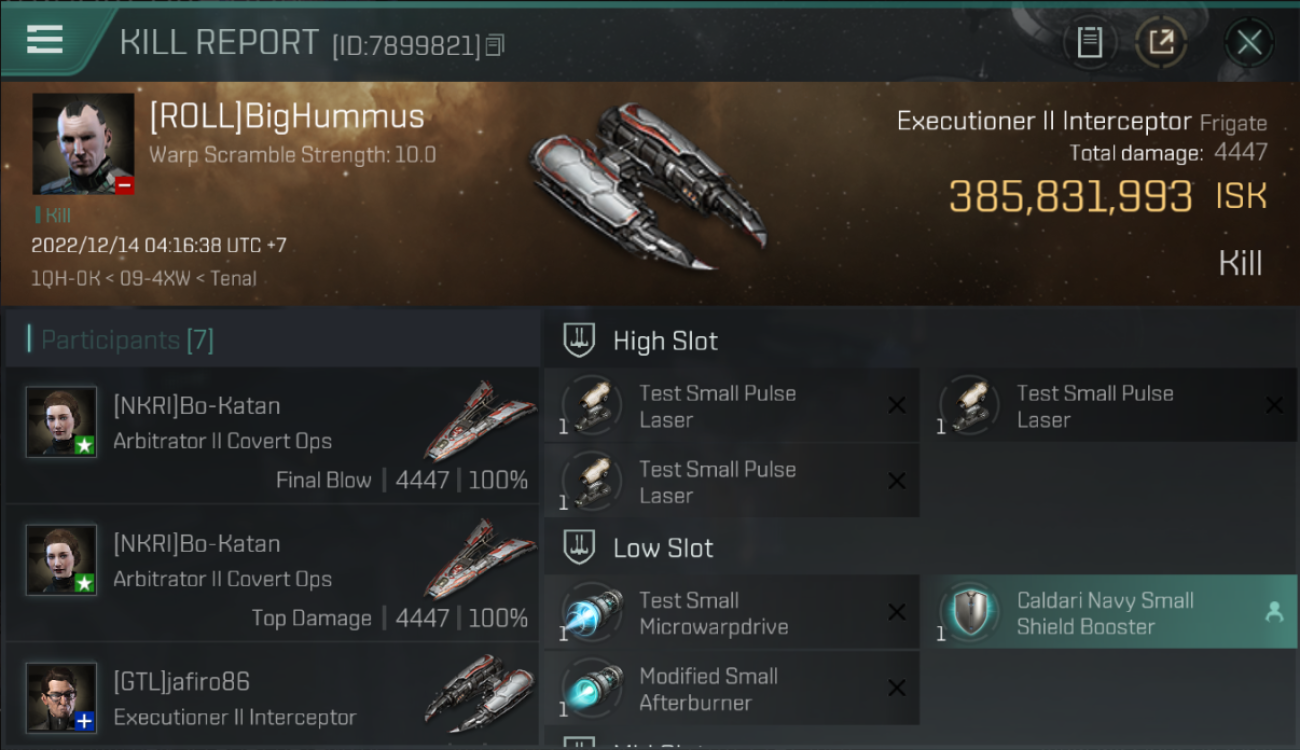This screenshot has height=750, width=1300.
Task: Open the 1QH-0K system location link
Action: pos(66,279)
